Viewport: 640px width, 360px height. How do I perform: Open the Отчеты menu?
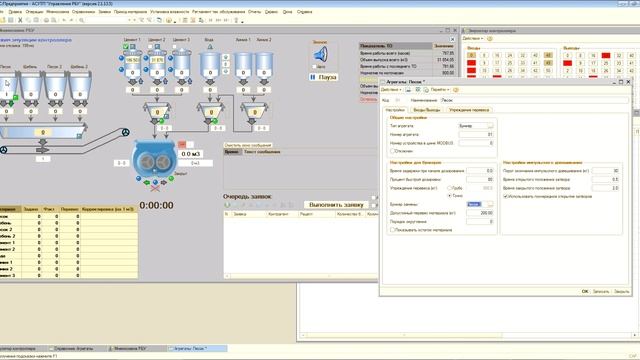tap(254, 12)
